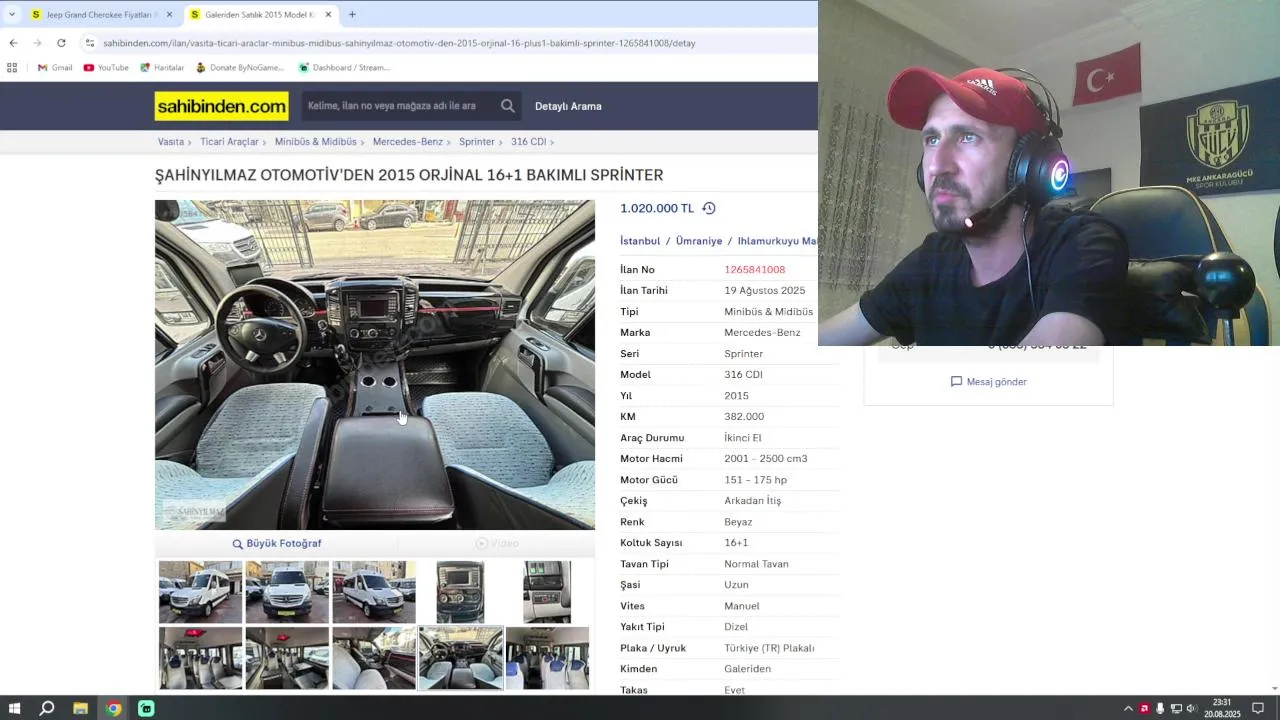
Task: Open a new browser tab with plus icon
Action: pos(352,14)
